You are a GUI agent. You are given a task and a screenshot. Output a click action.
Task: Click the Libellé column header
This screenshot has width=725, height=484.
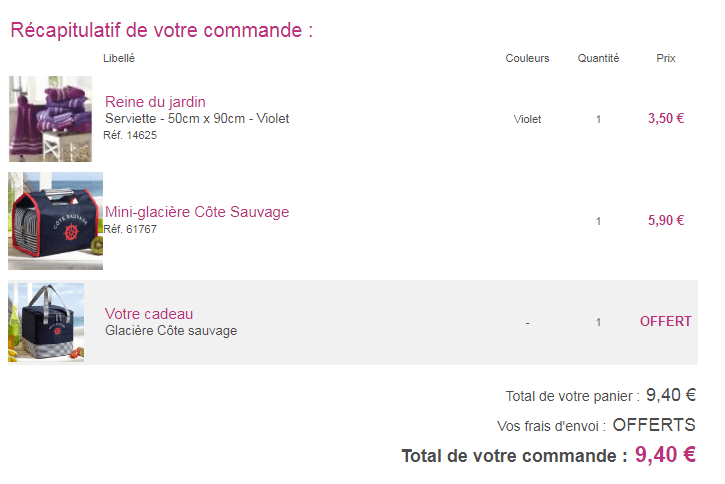(119, 58)
